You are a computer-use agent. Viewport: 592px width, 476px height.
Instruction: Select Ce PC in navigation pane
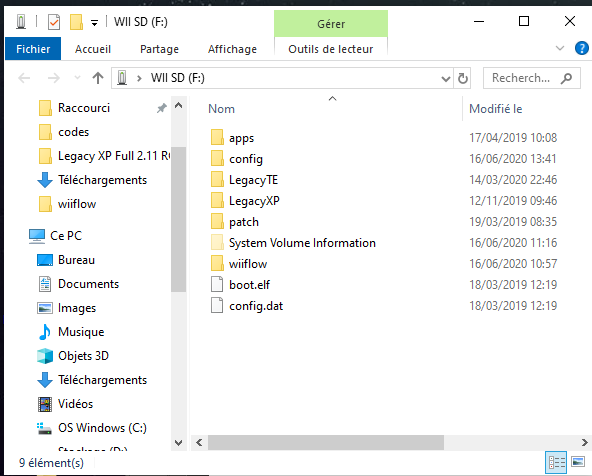pyautogui.click(x=66, y=236)
